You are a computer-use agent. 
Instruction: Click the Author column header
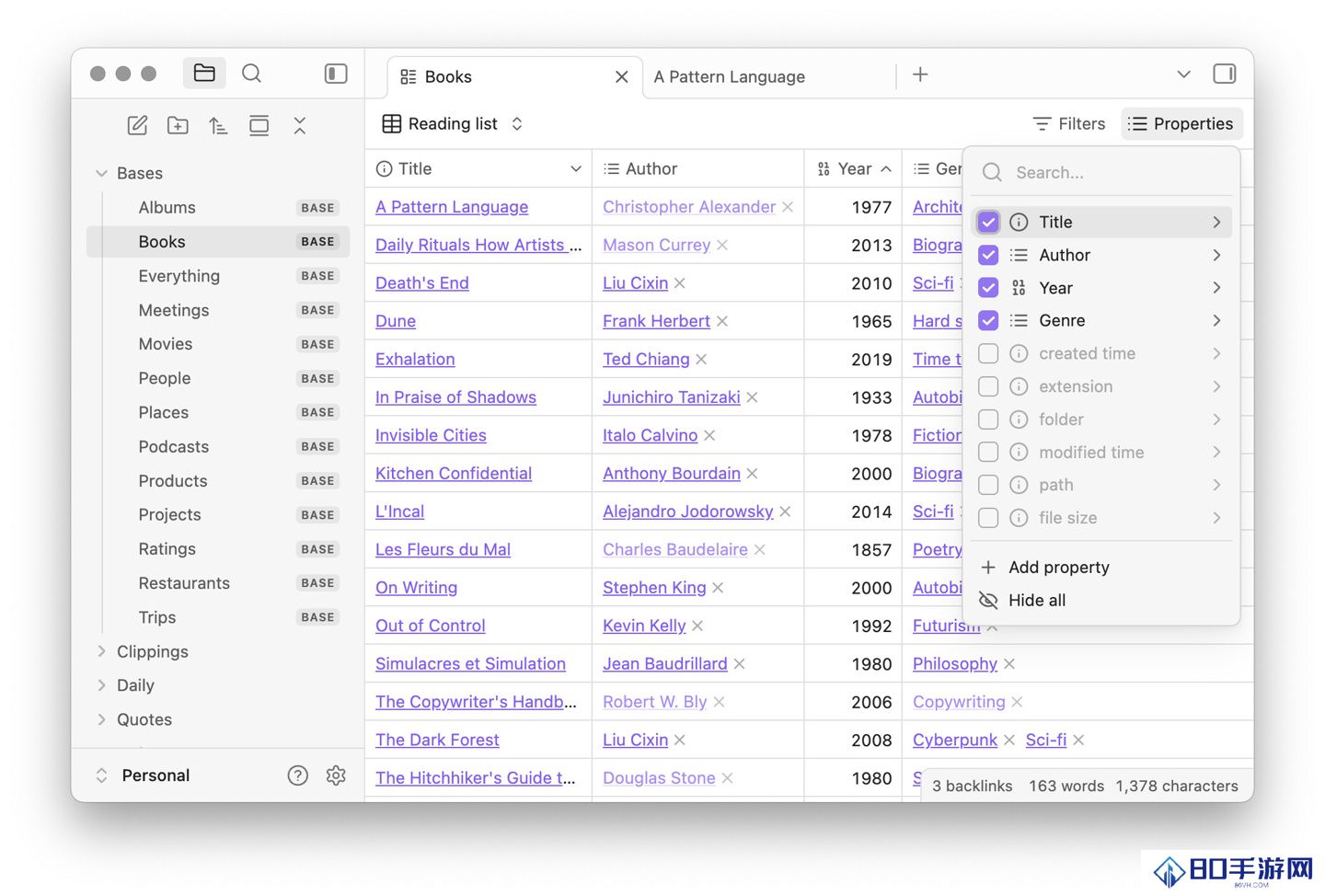click(x=697, y=168)
